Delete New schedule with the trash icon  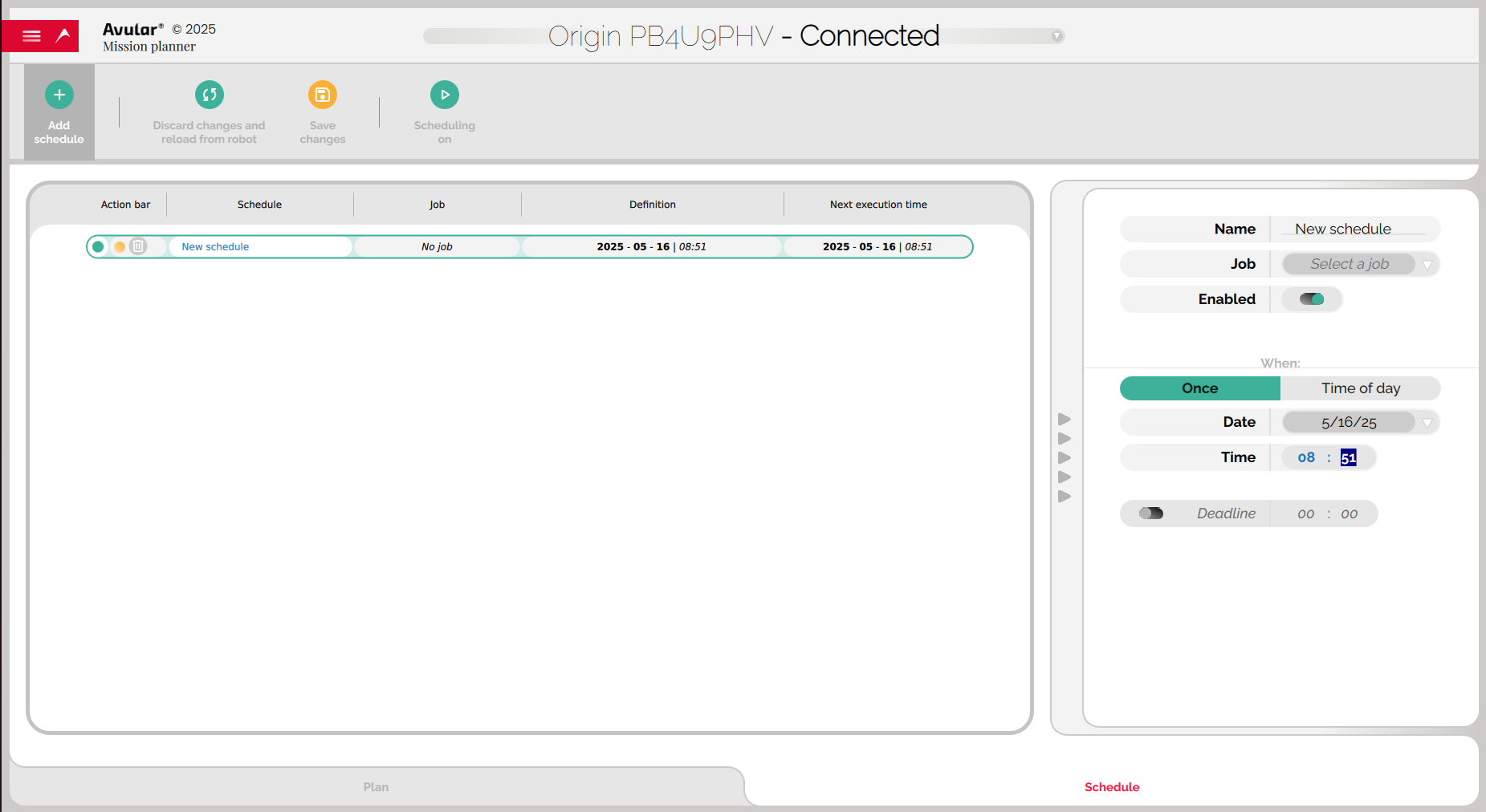coord(139,246)
